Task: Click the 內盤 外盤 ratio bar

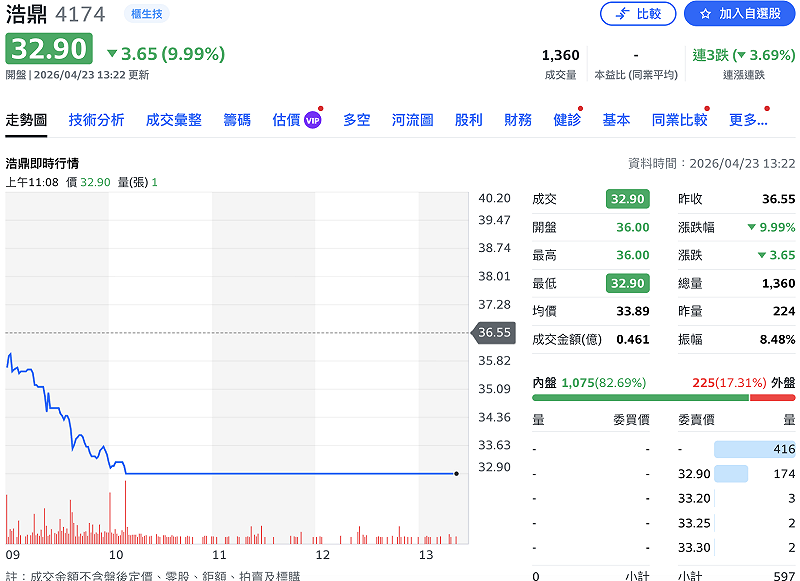Action: pos(664,397)
